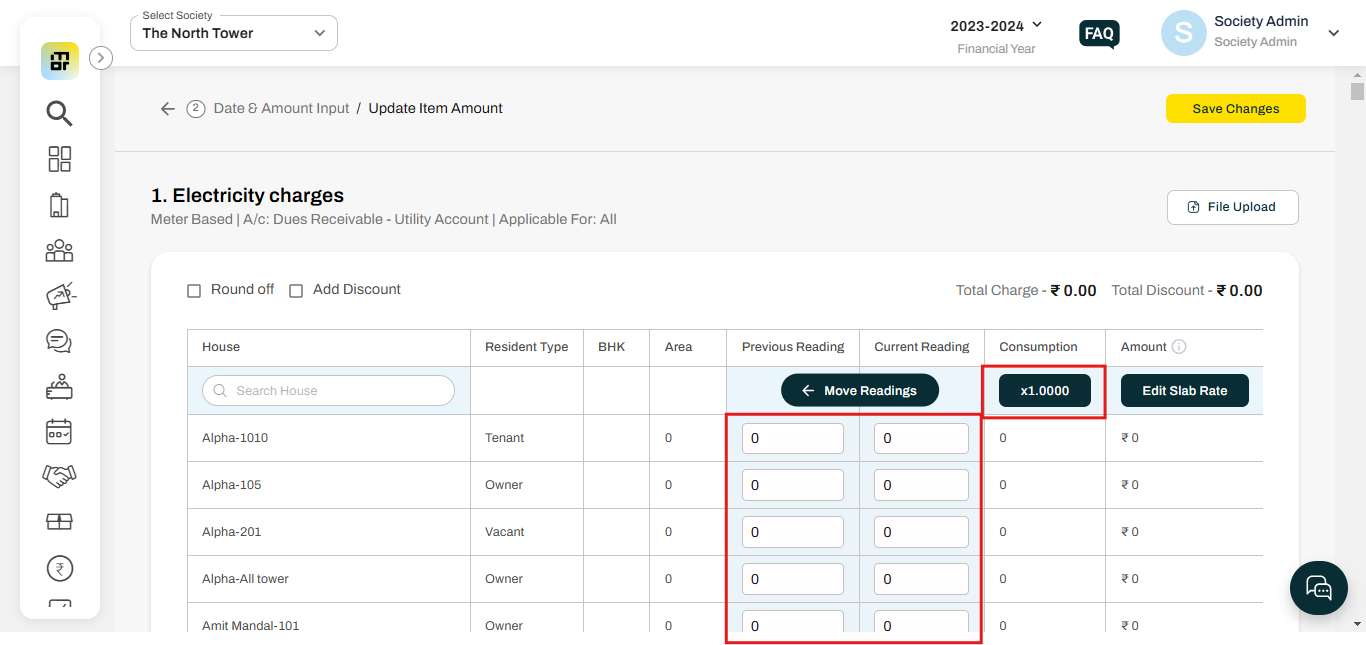Open the megaphone announcements icon
The image size is (1366, 645).
pos(59,296)
